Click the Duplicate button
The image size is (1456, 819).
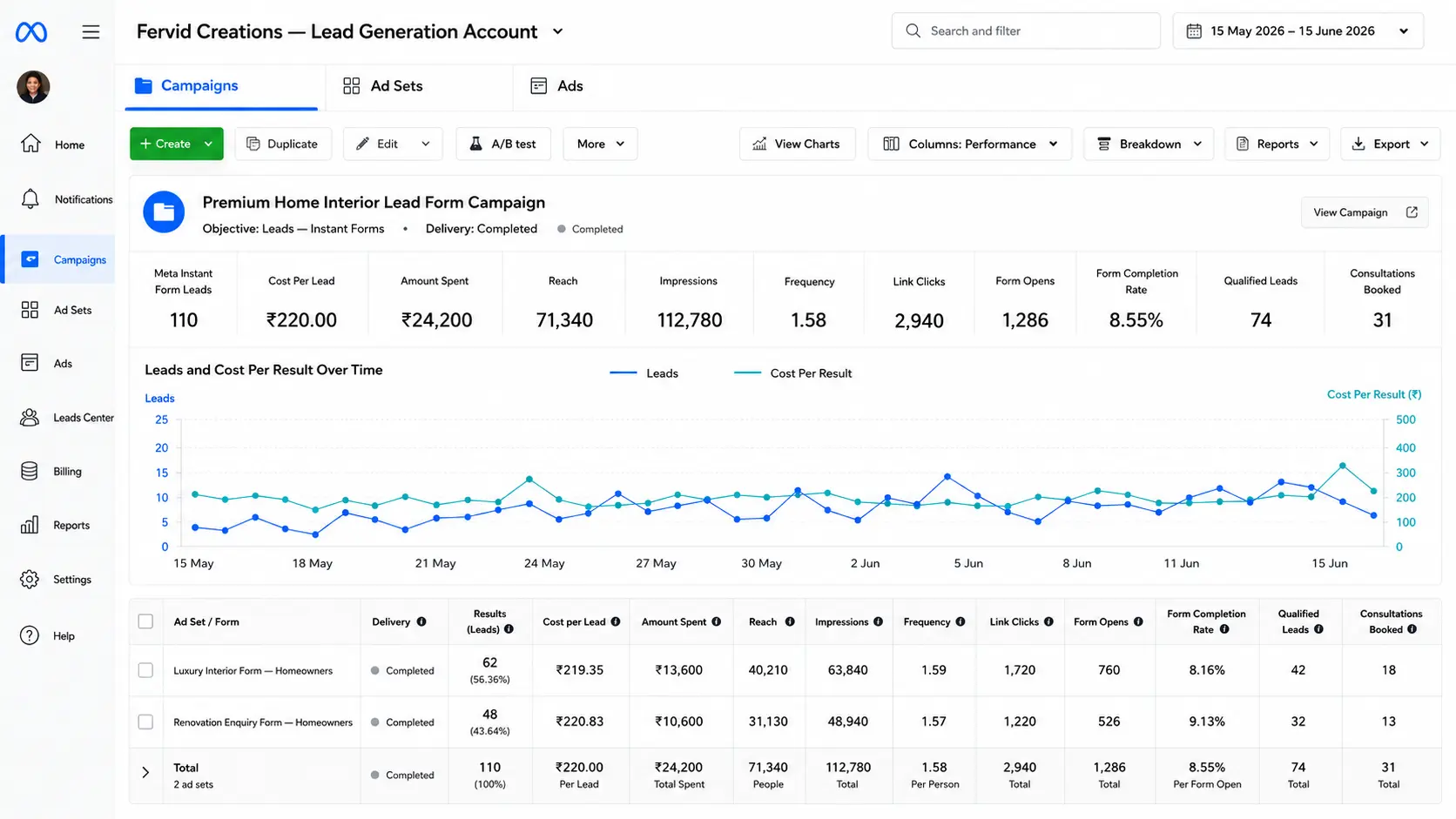point(283,144)
